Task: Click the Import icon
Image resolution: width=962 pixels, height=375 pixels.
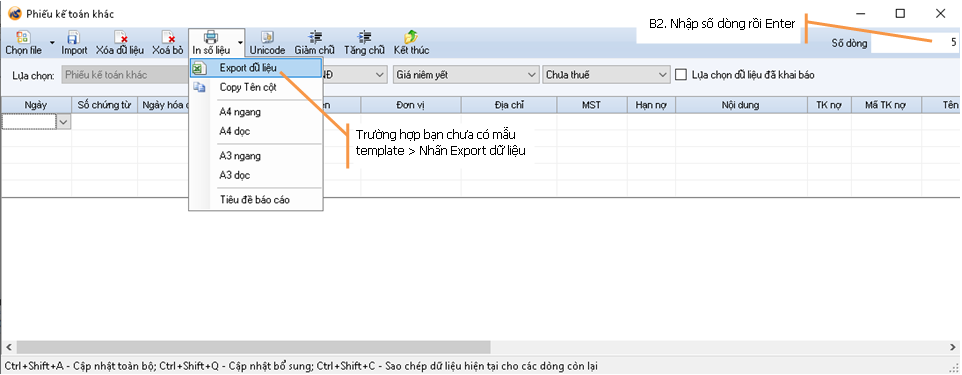Action: (x=74, y=37)
